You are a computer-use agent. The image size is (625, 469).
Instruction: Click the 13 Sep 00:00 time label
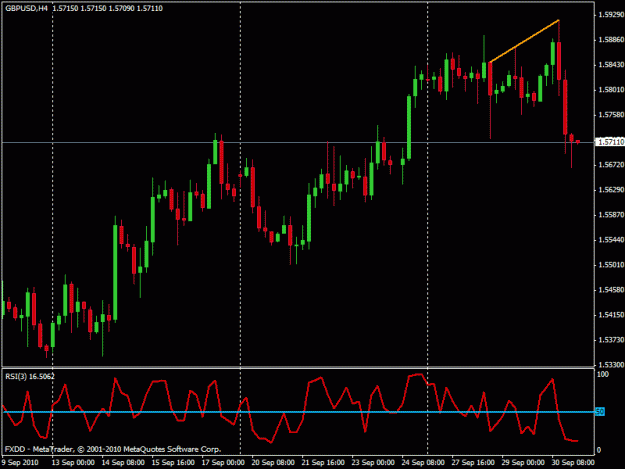tap(73, 462)
